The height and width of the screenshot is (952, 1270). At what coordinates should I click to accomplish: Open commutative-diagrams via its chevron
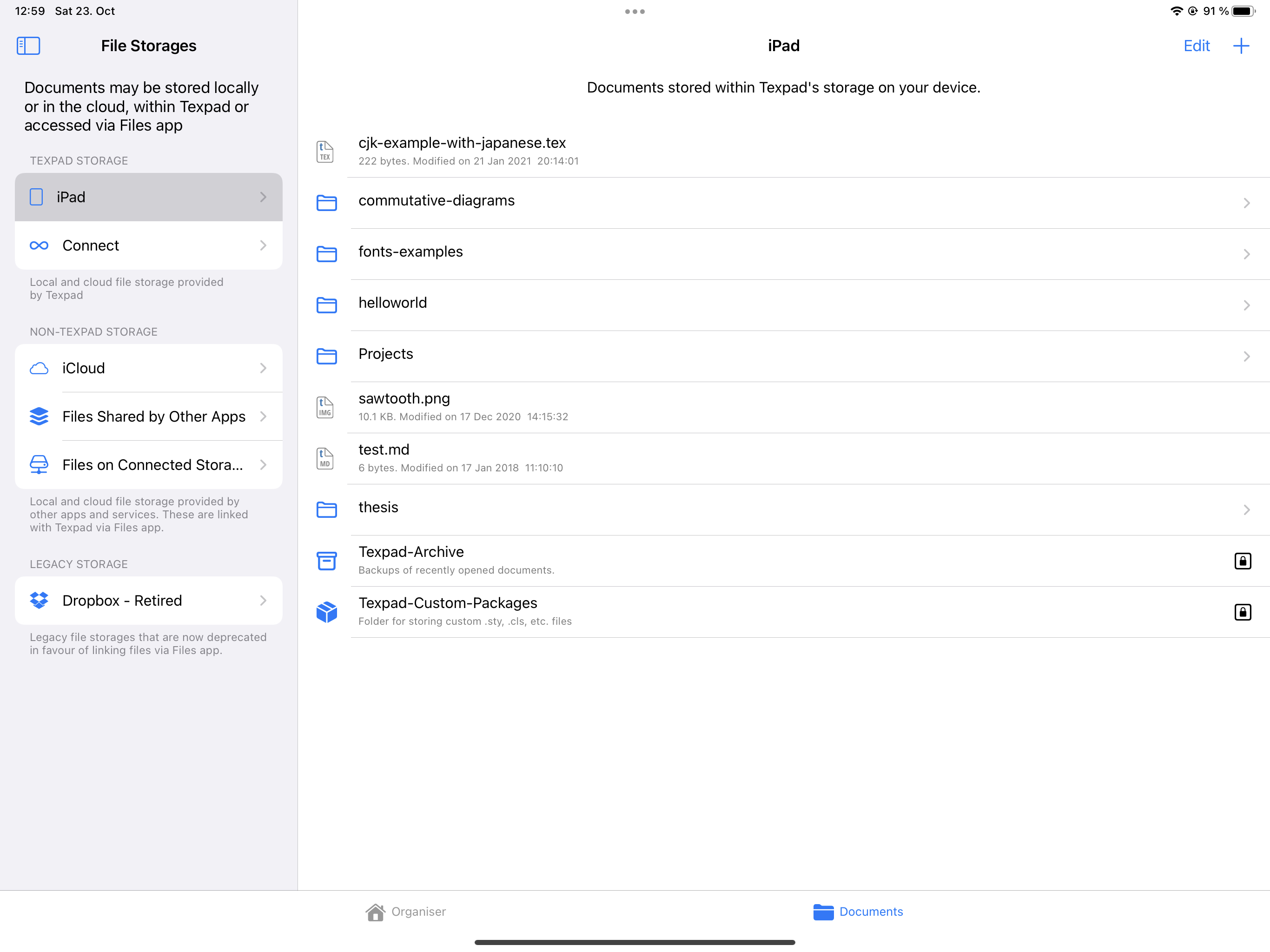pos(1246,203)
